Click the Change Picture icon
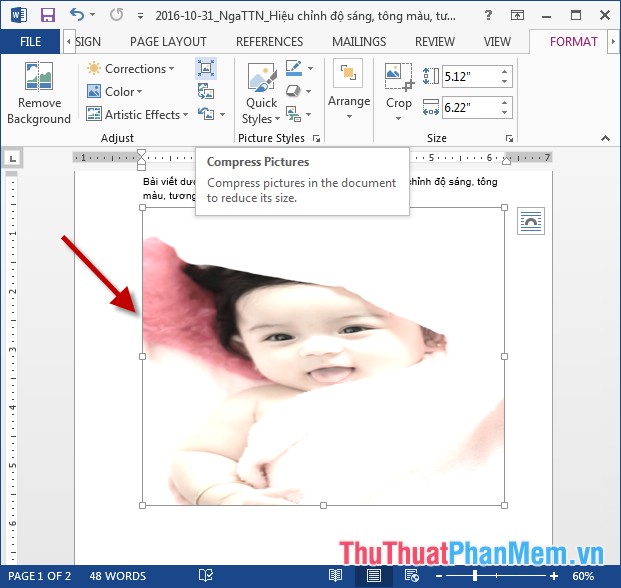Viewport: 621px width, 588px height. (206, 91)
